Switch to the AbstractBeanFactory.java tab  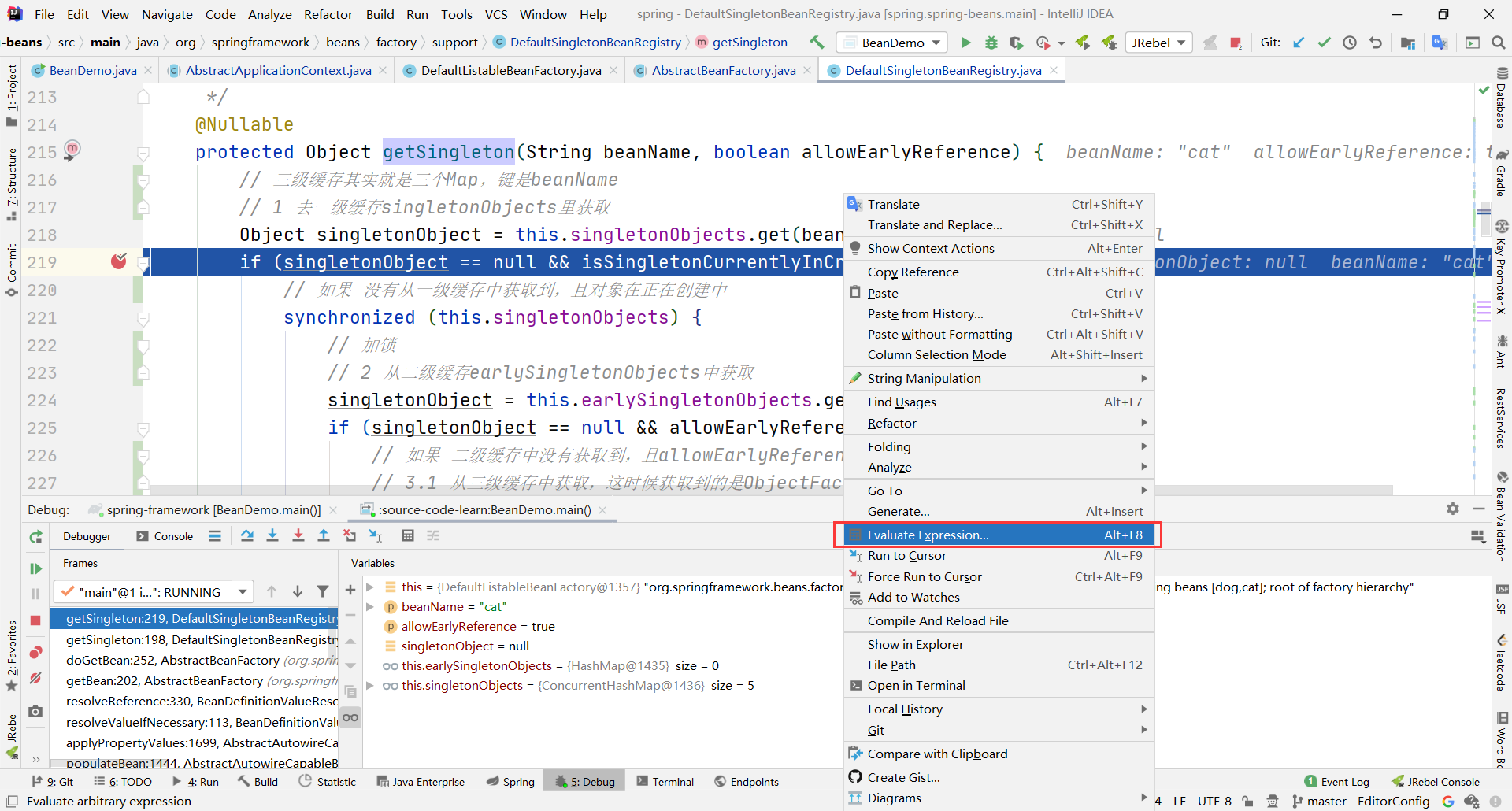click(723, 70)
